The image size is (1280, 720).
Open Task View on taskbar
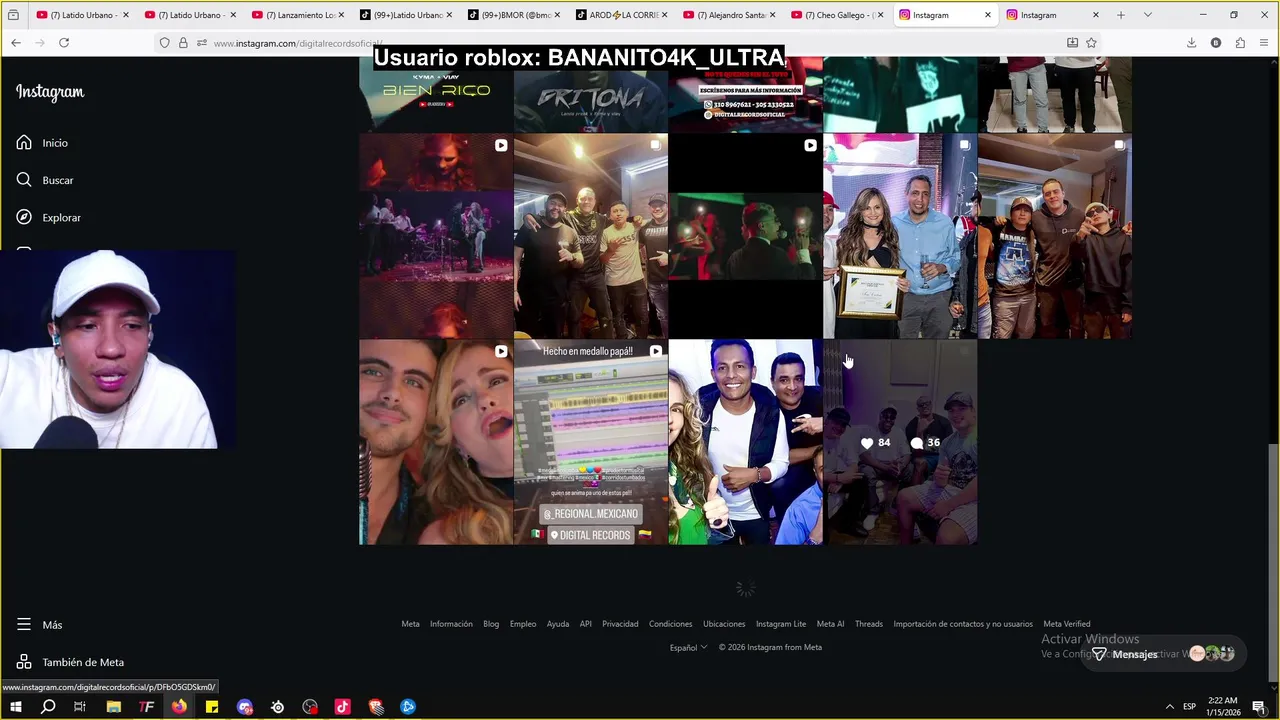pos(80,707)
